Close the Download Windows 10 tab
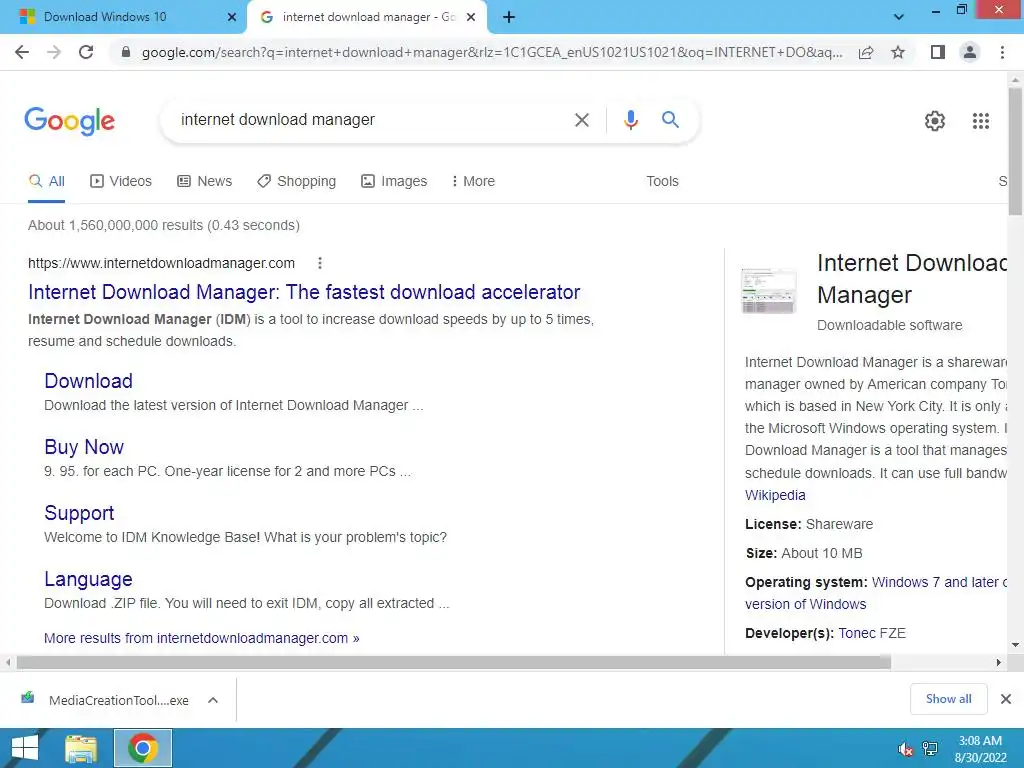The width and height of the screenshot is (1024, 768). click(x=232, y=17)
